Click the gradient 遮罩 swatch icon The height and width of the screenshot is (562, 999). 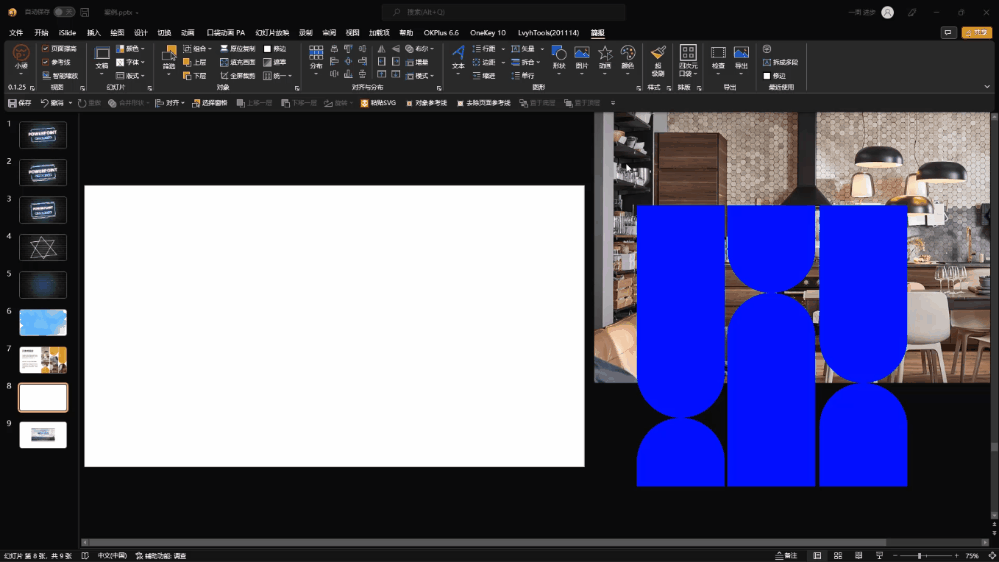tap(268, 62)
